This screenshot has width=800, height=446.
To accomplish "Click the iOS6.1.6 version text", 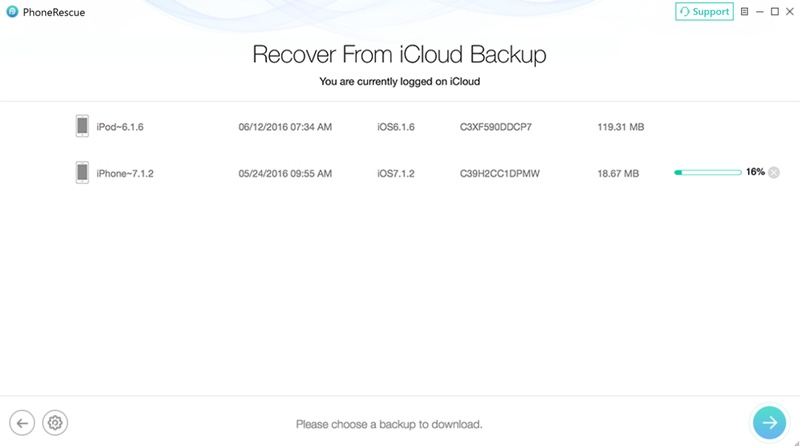I will [396, 127].
